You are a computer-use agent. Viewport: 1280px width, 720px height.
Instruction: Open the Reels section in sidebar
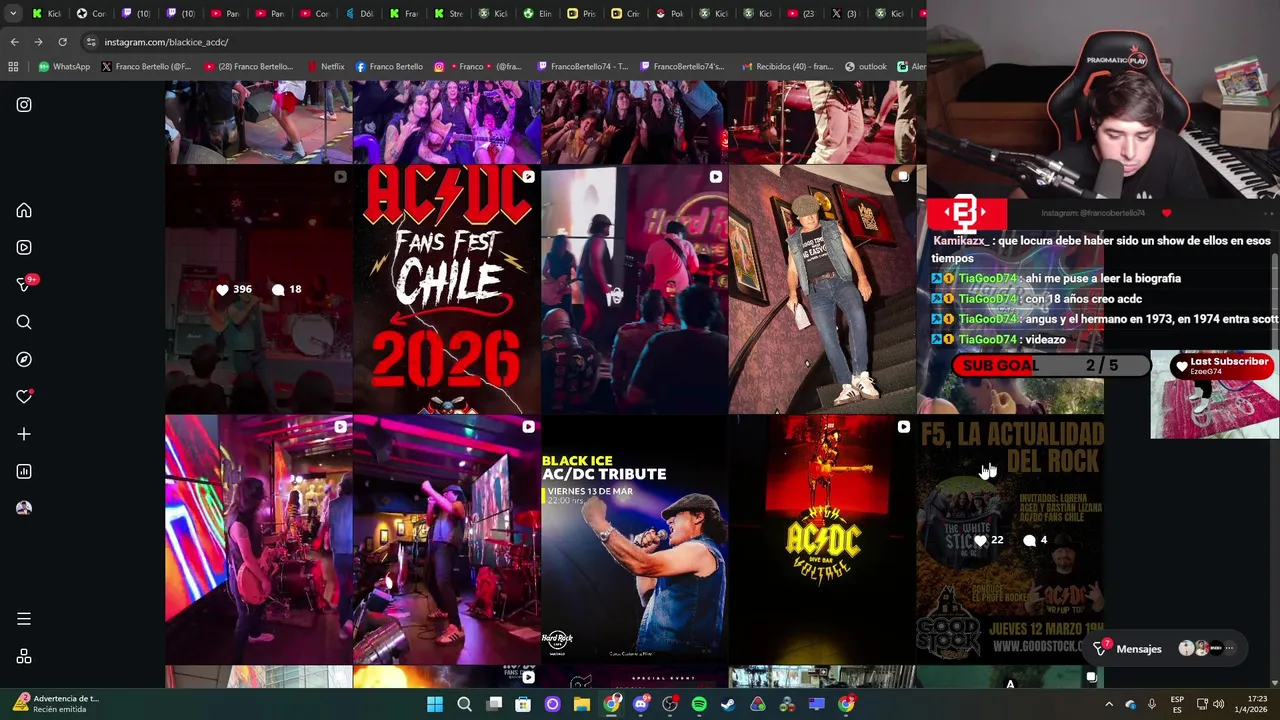click(24, 247)
